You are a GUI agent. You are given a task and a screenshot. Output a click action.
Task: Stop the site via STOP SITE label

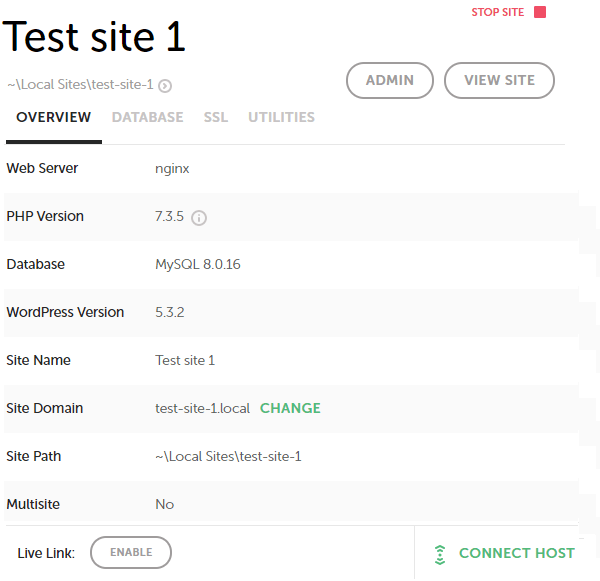[x=497, y=12]
